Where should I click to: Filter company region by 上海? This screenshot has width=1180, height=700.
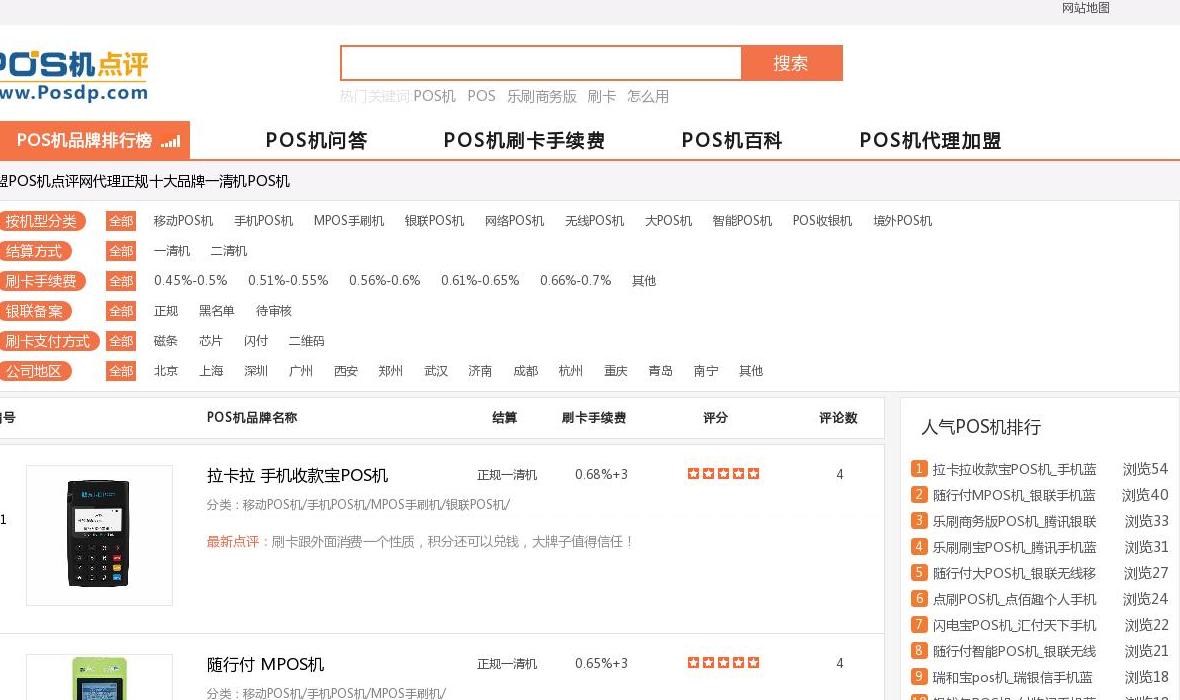[211, 371]
